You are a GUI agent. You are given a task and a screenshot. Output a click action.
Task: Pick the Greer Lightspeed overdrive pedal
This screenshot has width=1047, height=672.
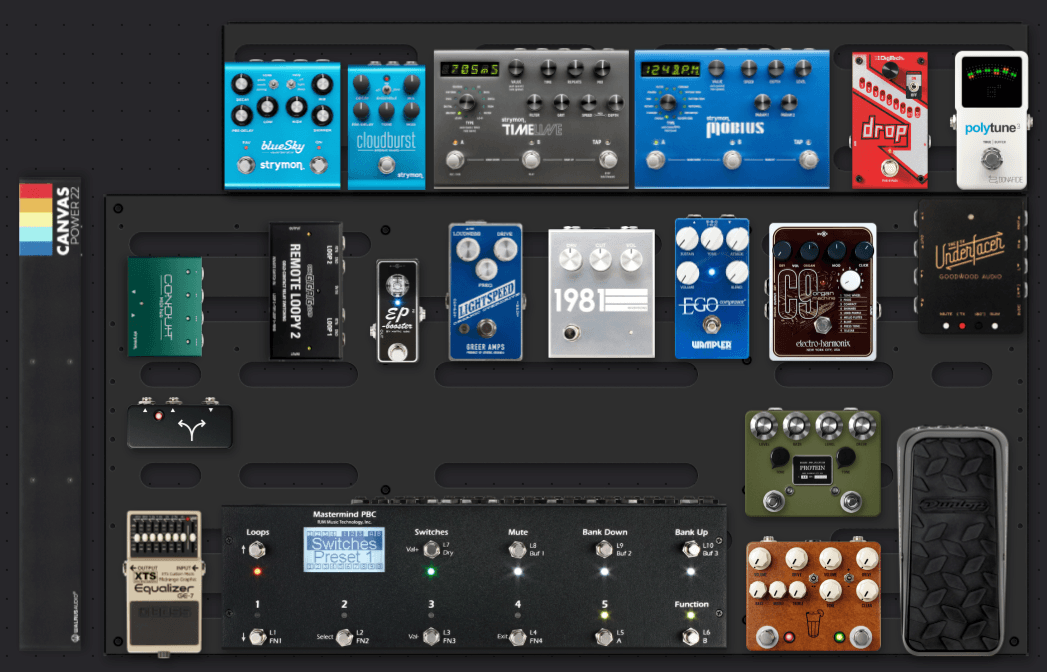pyautogui.click(x=485, y=290)
